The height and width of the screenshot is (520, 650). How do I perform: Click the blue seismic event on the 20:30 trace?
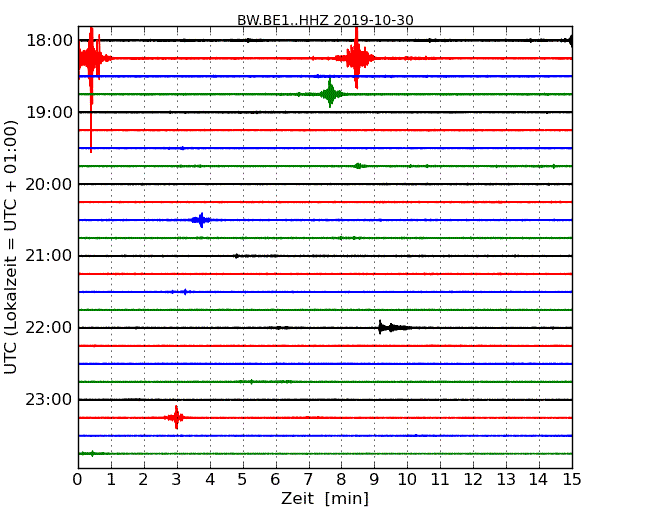pyautogui.click(x=201, y=220)
